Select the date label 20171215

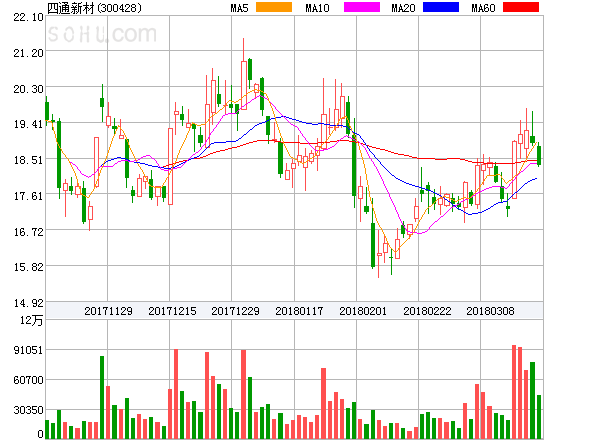tap(172, 311)
